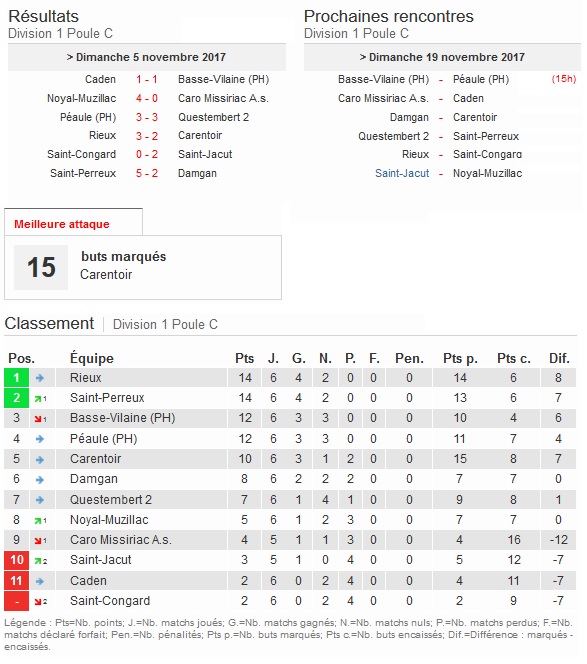The height and width of the screenshot is (664, 587).
Task: Open the Saint-Jacut team link in upcoming fixtures
Action: click(x=402, y=173)
